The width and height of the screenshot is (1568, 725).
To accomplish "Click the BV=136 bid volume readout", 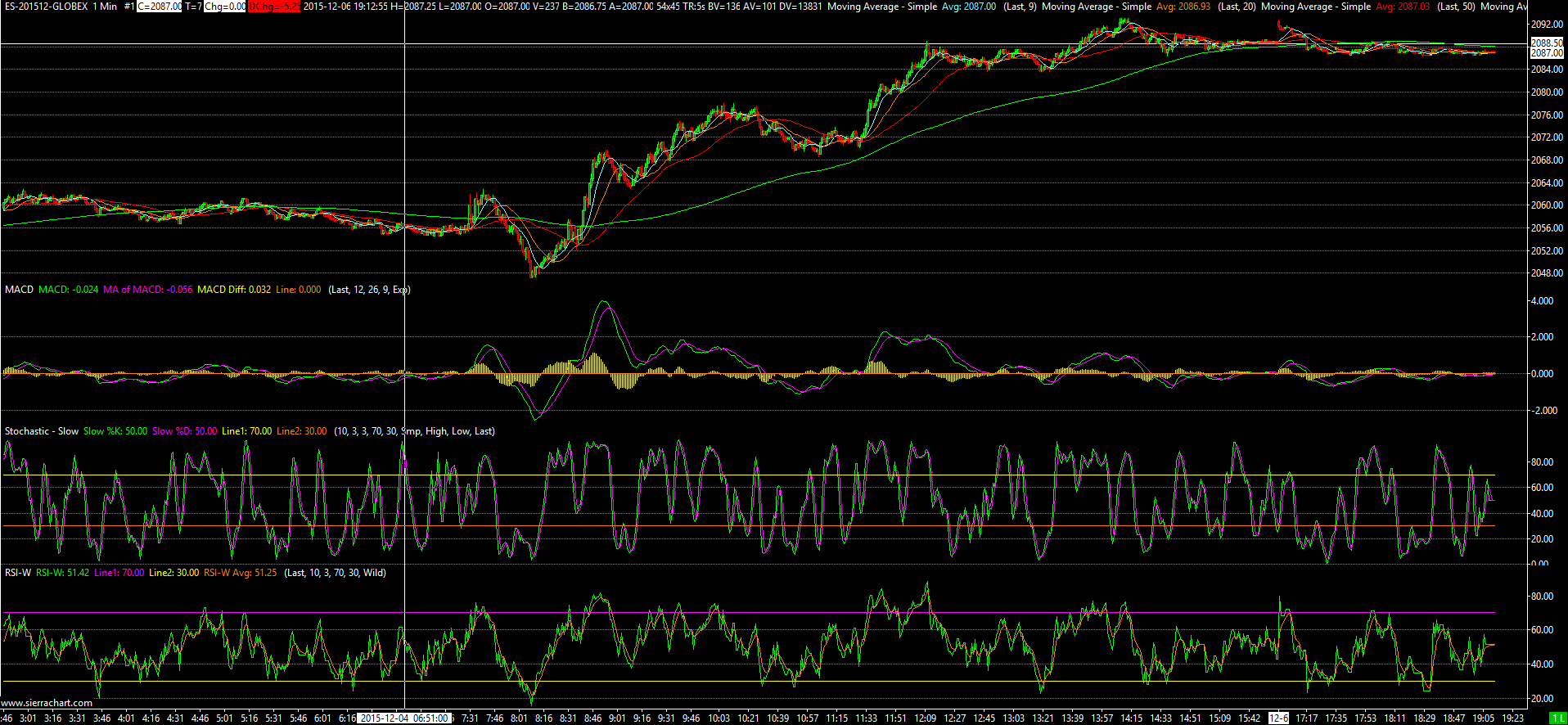I will (725, 7).
